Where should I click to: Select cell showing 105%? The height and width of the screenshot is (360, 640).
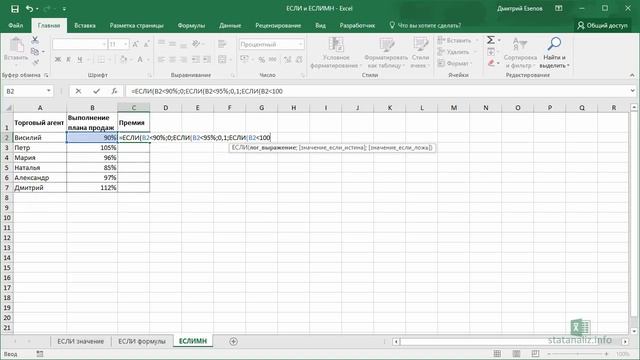coord(92,148)
